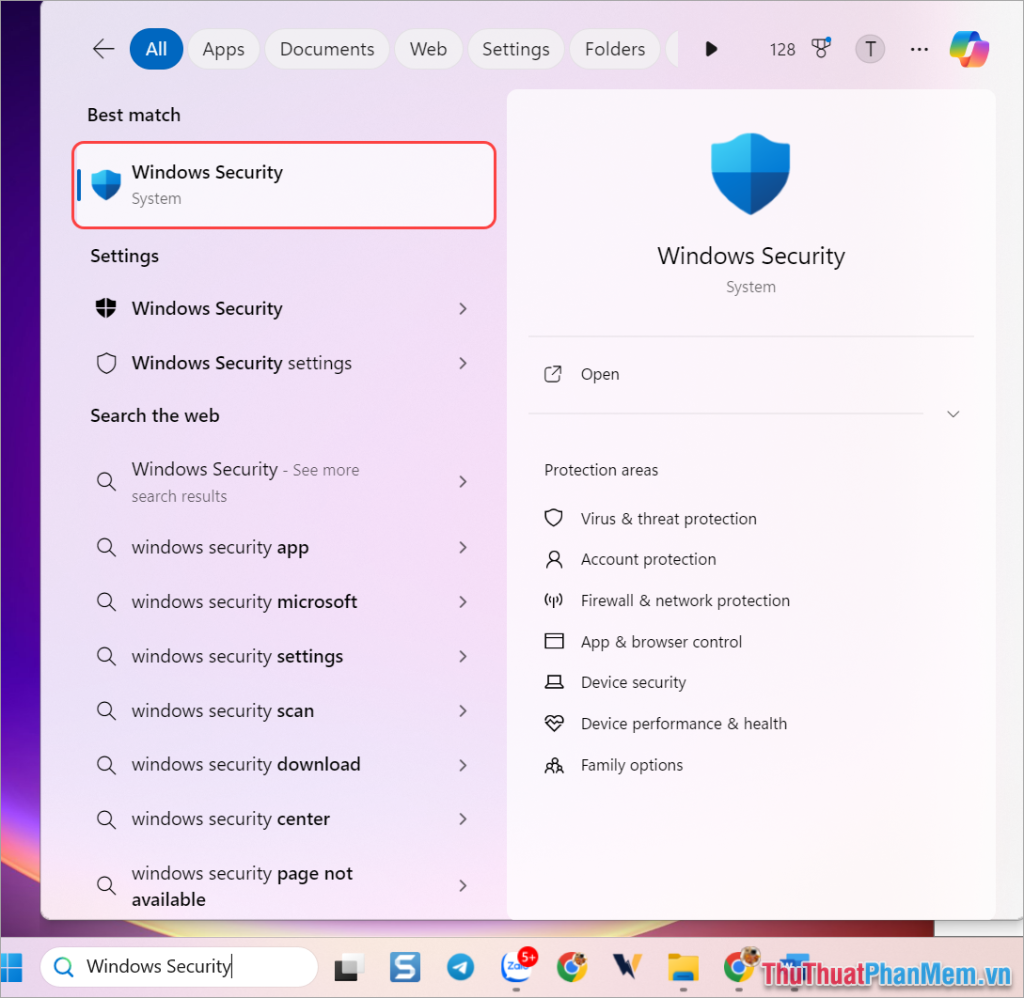
Task: Click the Open external link icon
Action: point(552,374)
